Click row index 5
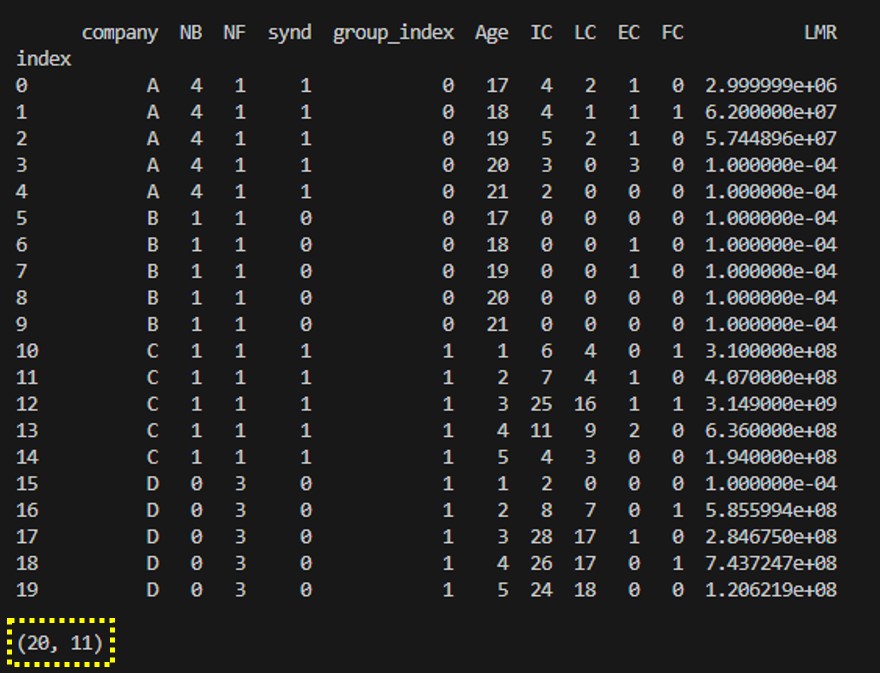880x673 pixels. point(22,218)
